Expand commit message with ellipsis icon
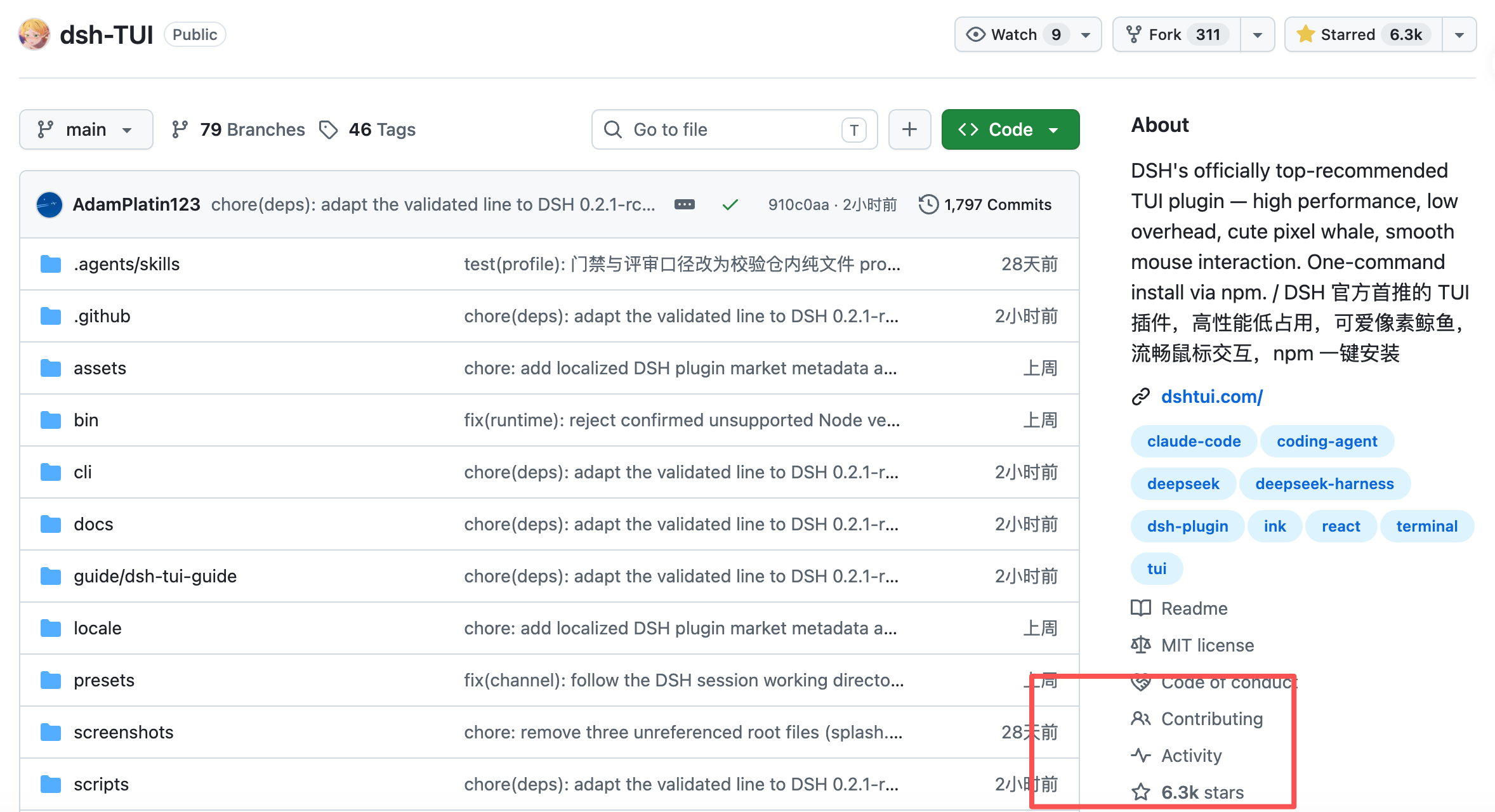Viewport: 1495px width, 812px height. pyautogui.click(x=684, y=204)
